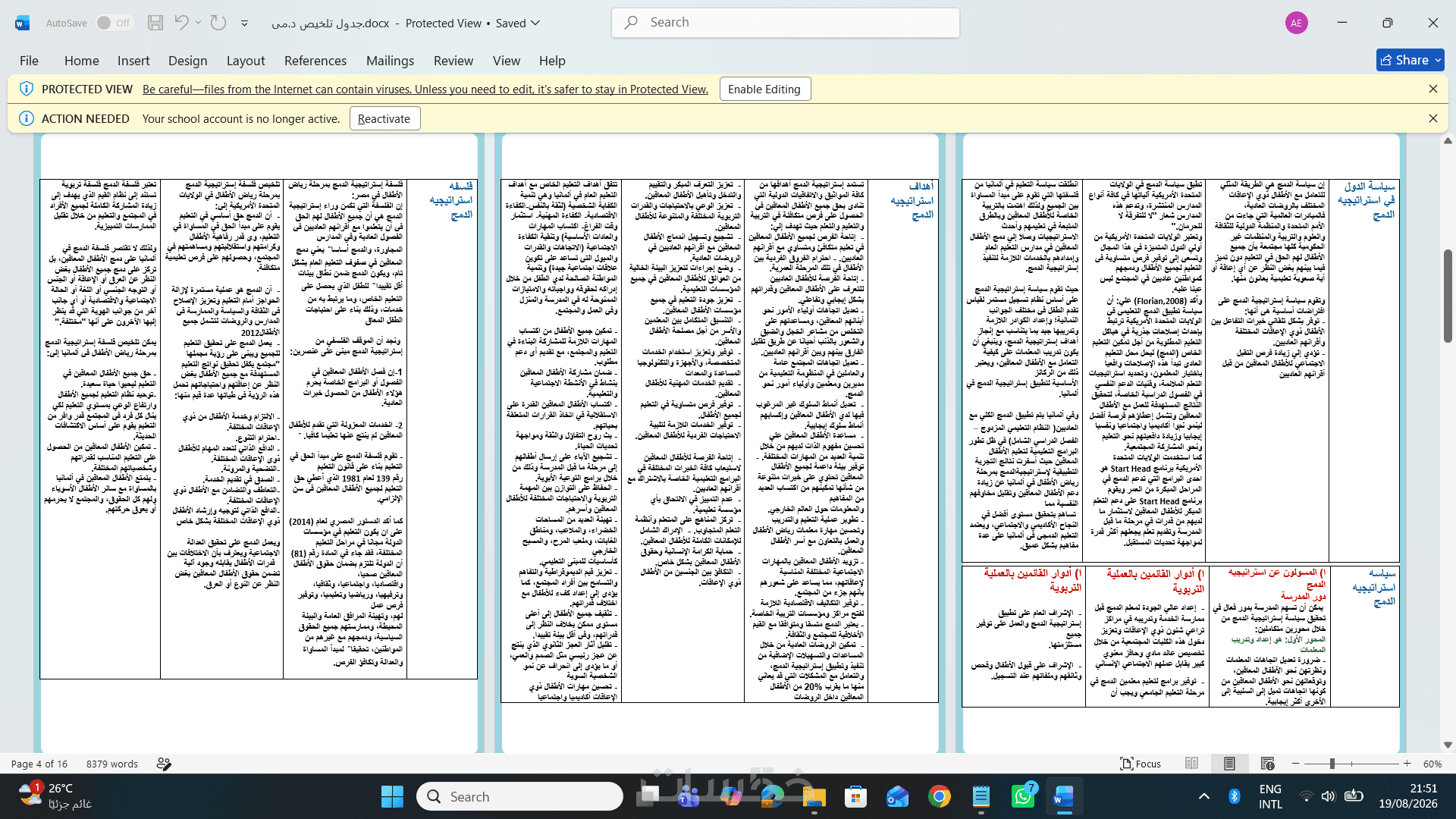Click the vertical scrollbar thumb
1456x819 pixels.
(1448, 296)
